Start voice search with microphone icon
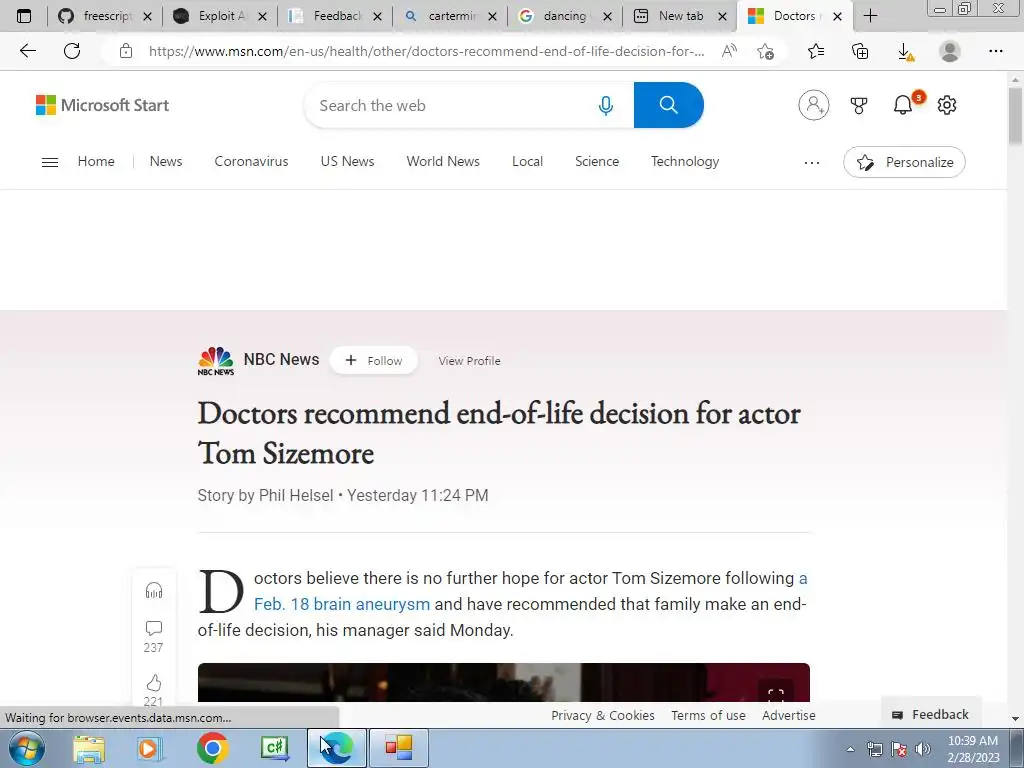The height and width of the screenshot is (768, 1024). pyautogui.click(x=605, y=105)
